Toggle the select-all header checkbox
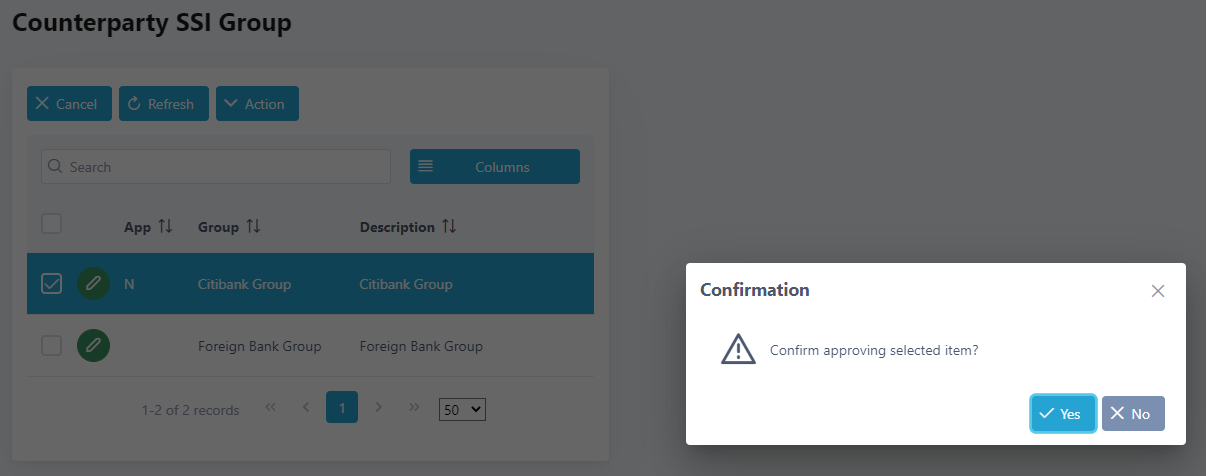Viewport: 1206px width, 476px height. click(51, 224)
